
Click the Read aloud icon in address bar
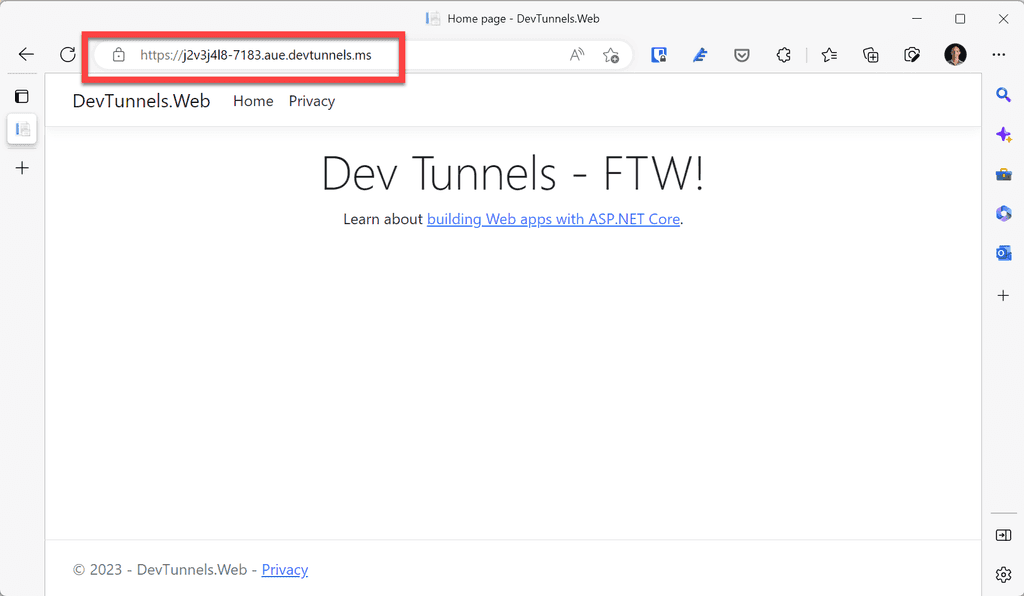(577, 55)
